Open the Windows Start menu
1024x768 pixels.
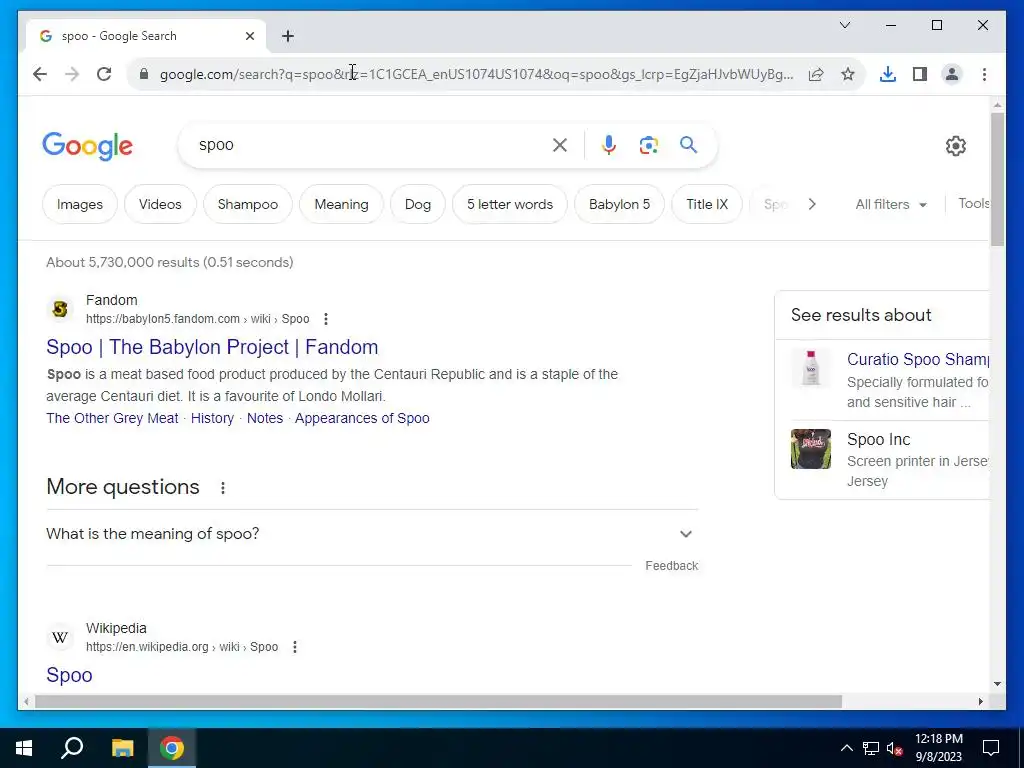(x=24, y=748)
